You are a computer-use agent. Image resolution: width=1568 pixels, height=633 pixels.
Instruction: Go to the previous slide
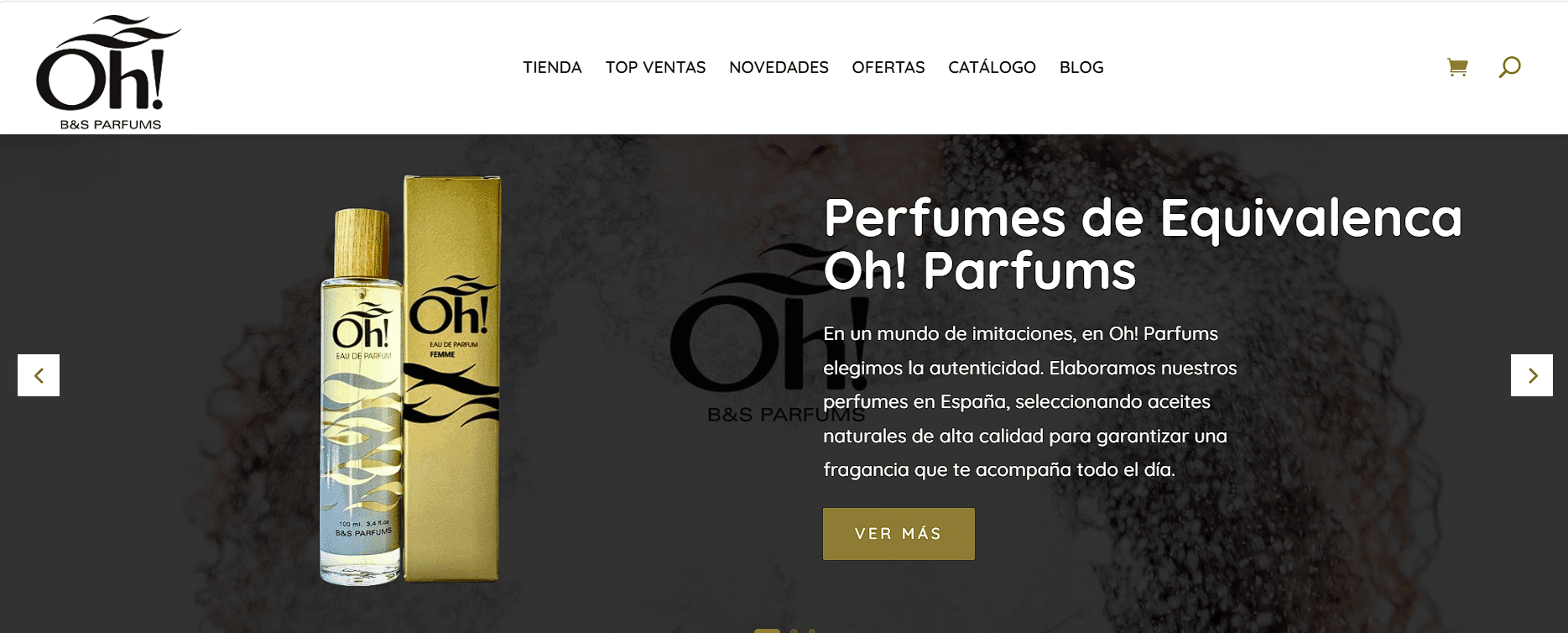(39, 375)
